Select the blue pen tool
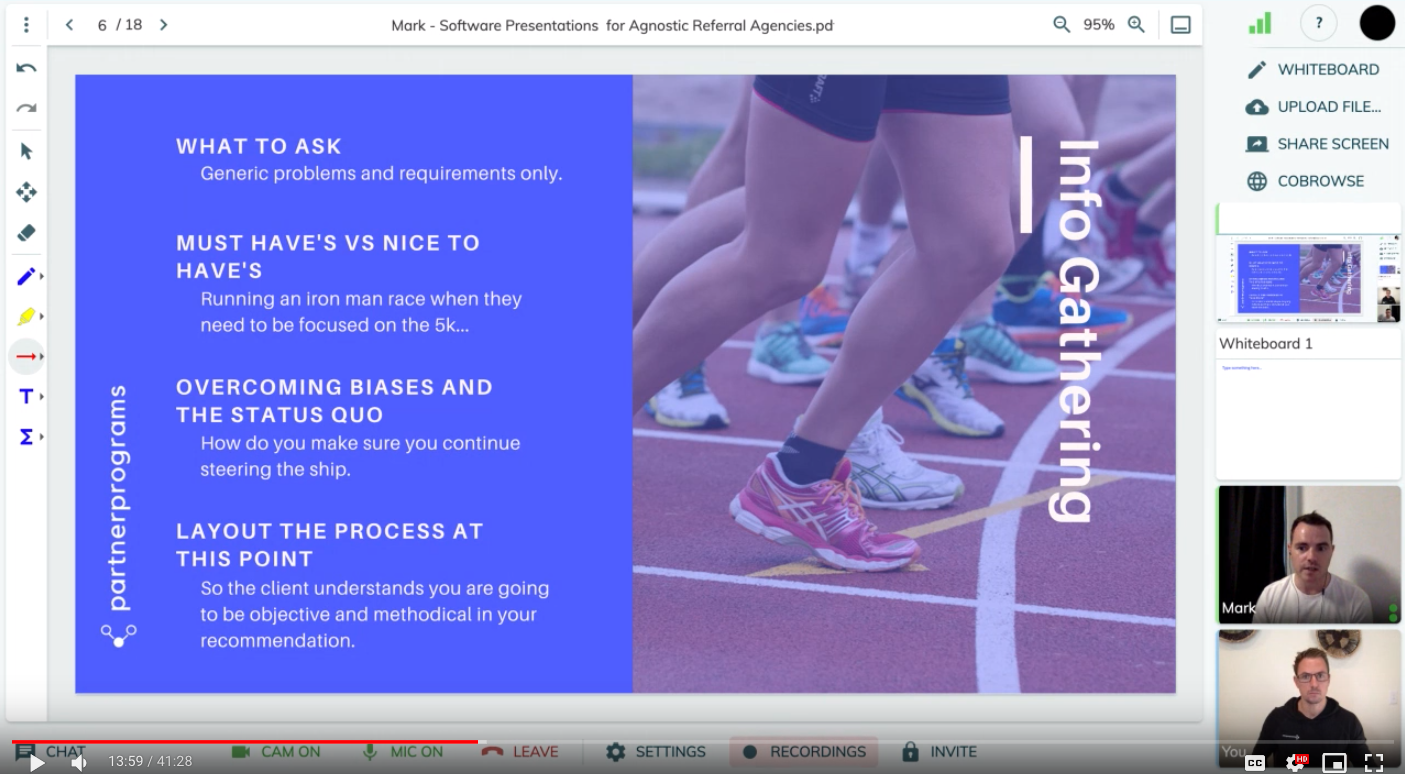Image resolution: width=1405 pixels, height=774 pixels. click(x=25, y=276)
